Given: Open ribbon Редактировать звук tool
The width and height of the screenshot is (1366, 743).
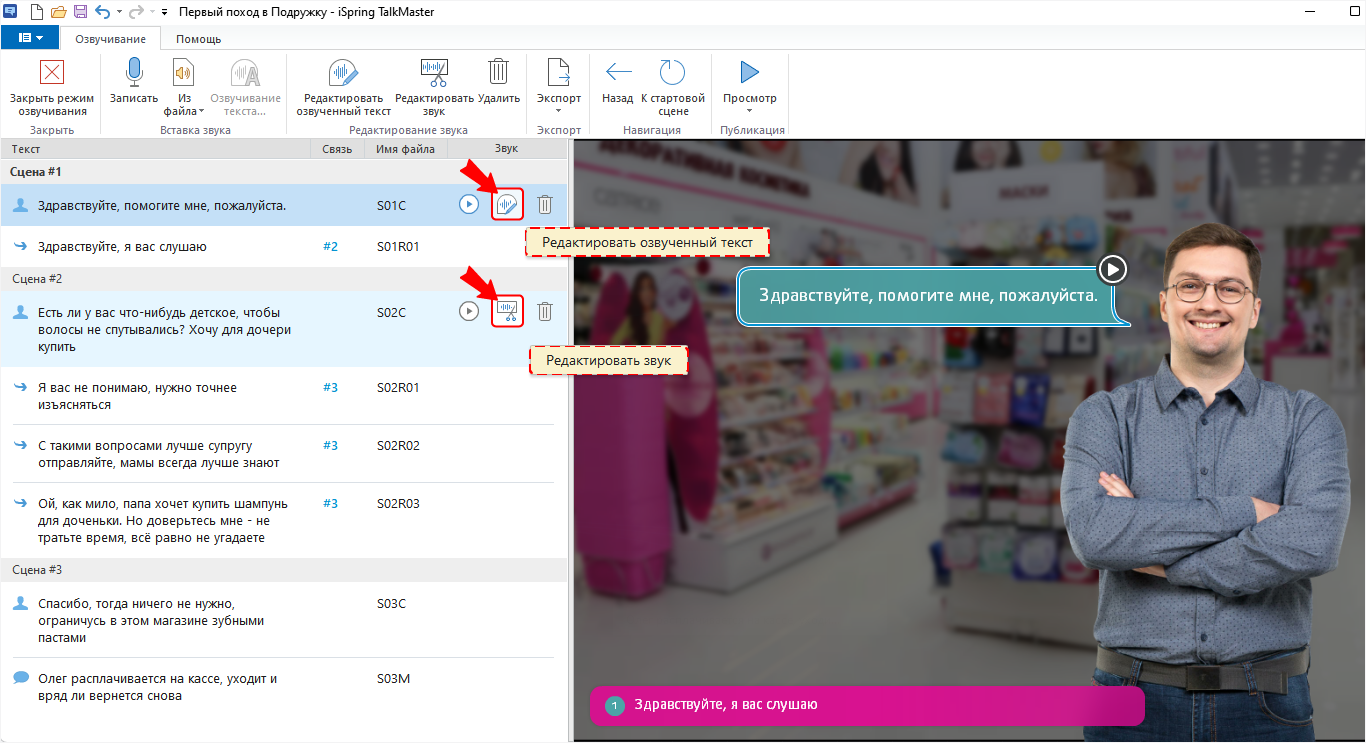Looking at the screenshot, I should (x=434, y=86).
